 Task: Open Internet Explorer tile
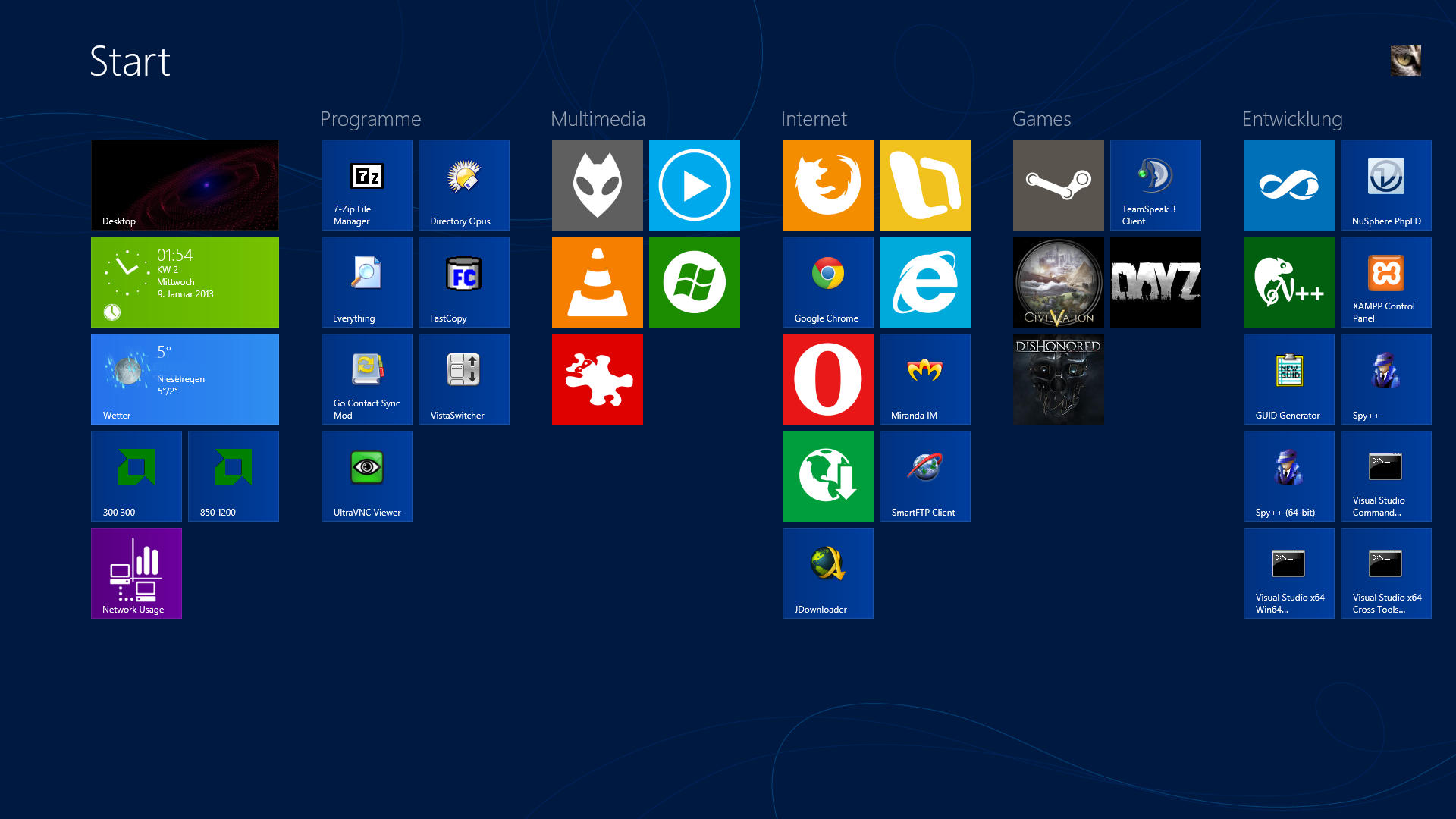(x=924, y=282)
